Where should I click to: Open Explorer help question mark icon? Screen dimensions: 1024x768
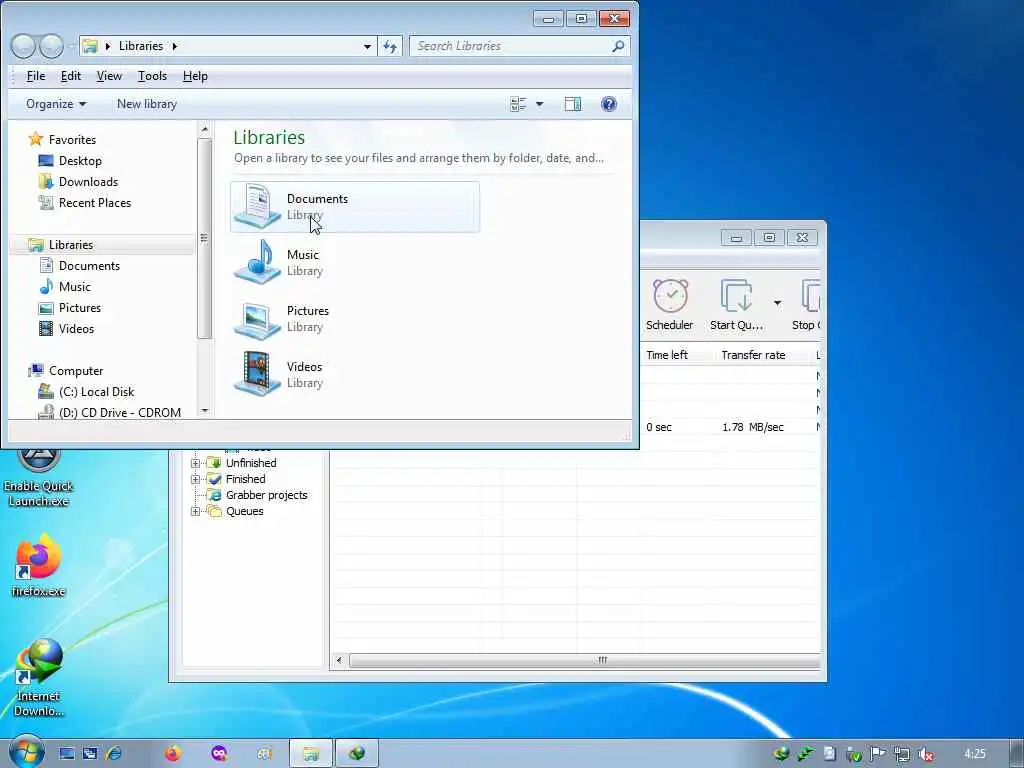point(609,104)
